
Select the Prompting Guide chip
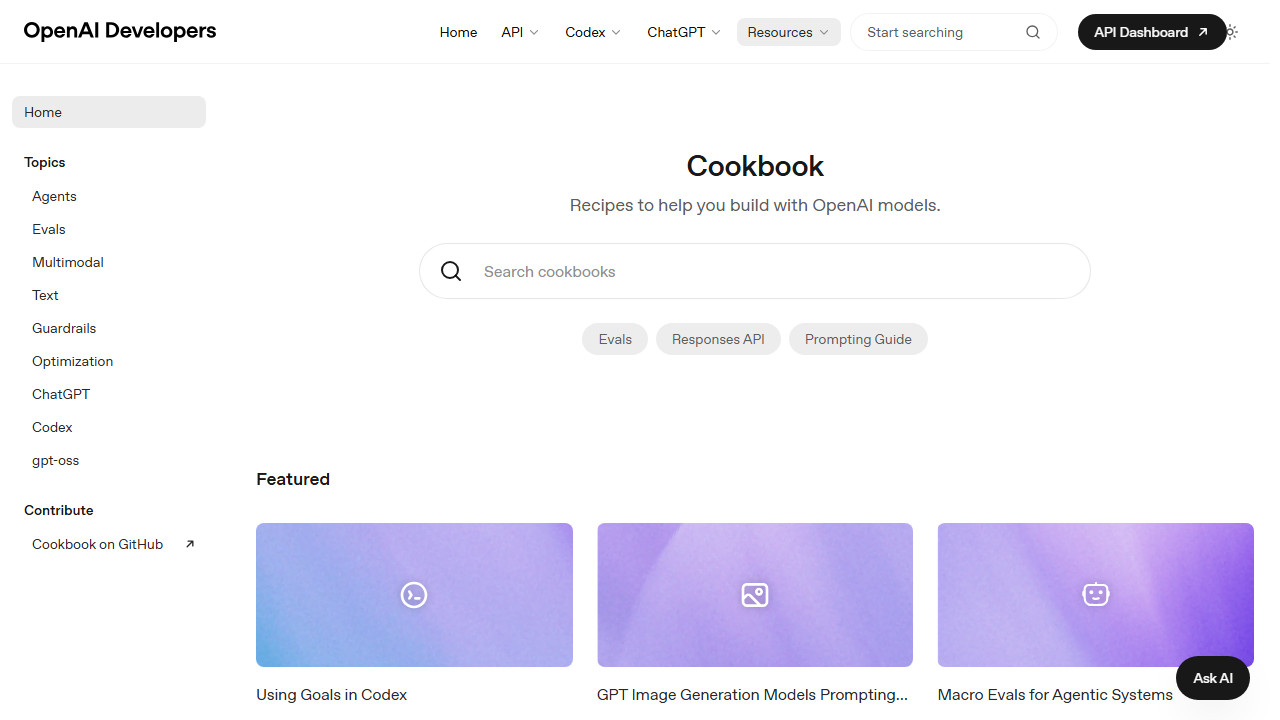[x=858, y=339]
